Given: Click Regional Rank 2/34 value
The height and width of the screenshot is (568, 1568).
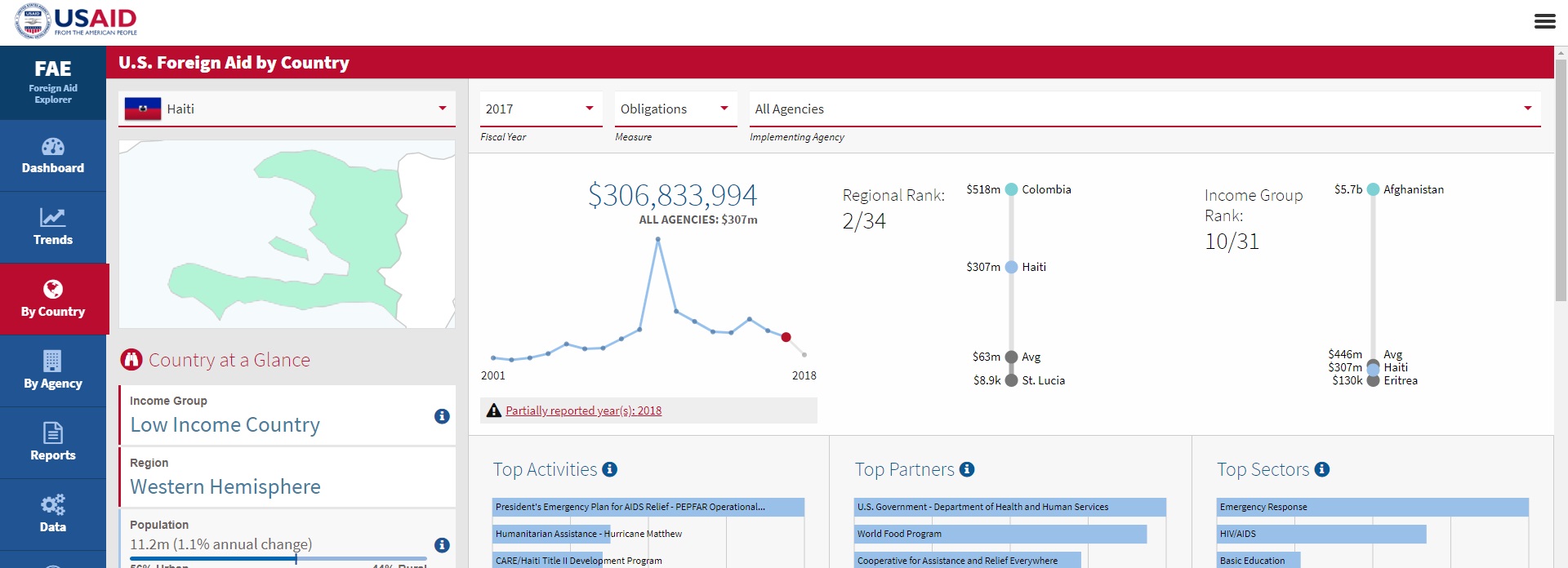Looking at the screenshot, I should pos(864,221).
